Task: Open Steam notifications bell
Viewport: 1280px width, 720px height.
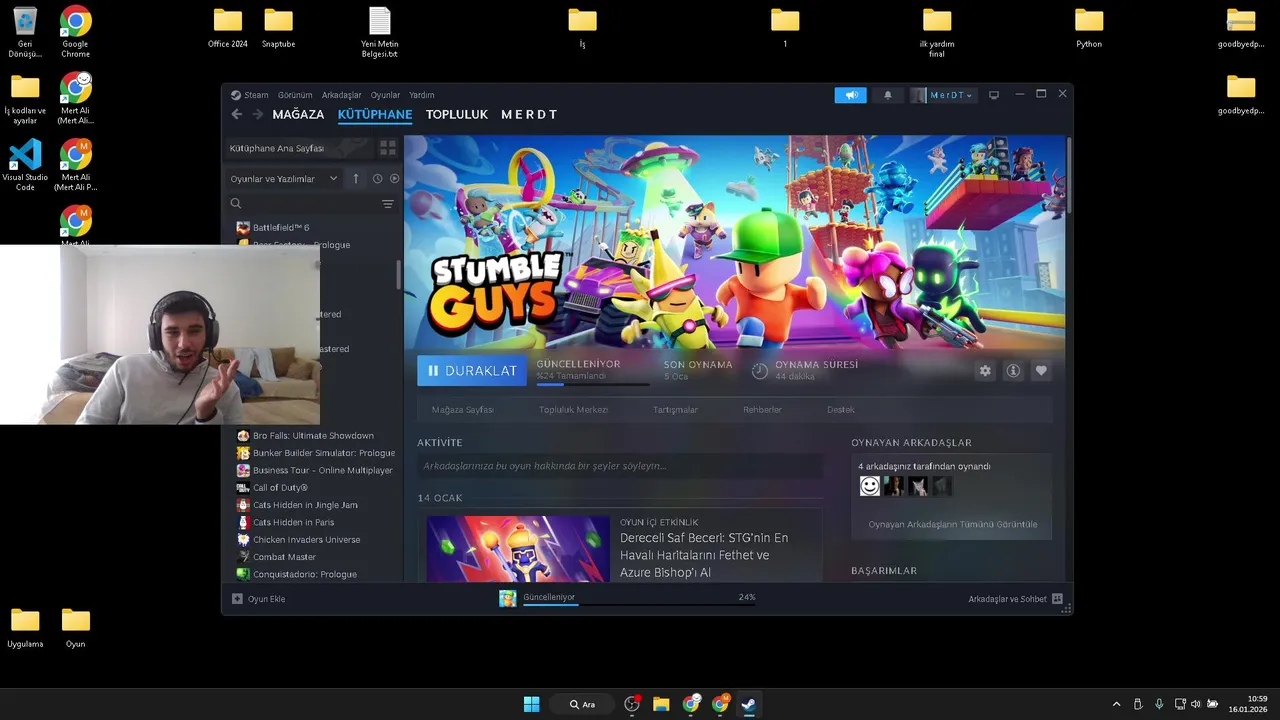Action: 887,95
